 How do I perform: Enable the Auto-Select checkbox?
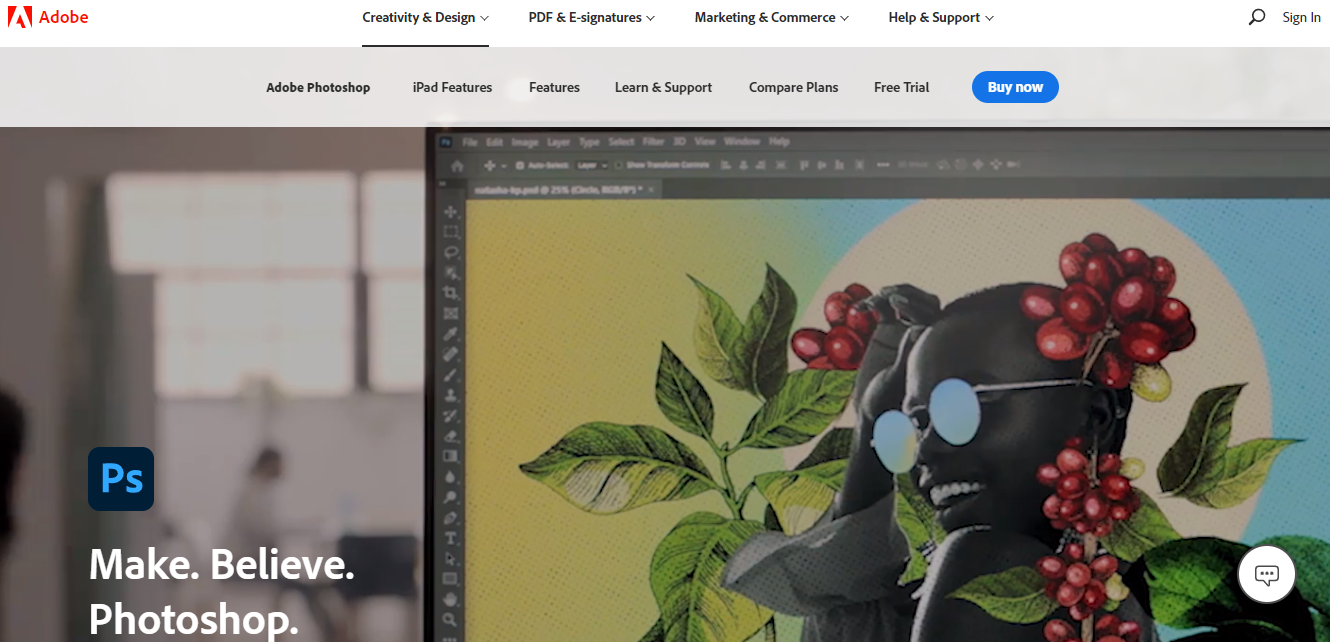520,164
